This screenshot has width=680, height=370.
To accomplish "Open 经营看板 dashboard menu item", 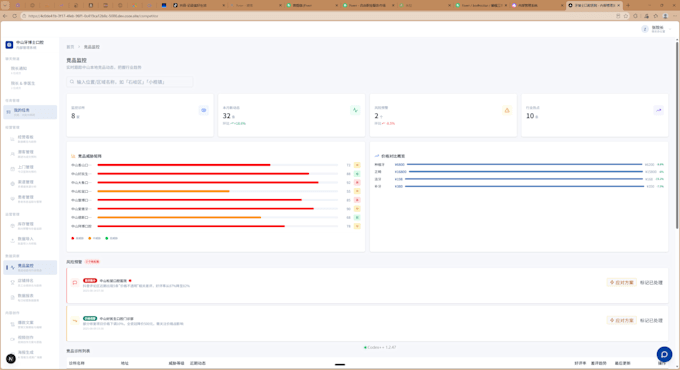I will pyautogui.click(x=30, y=139).
